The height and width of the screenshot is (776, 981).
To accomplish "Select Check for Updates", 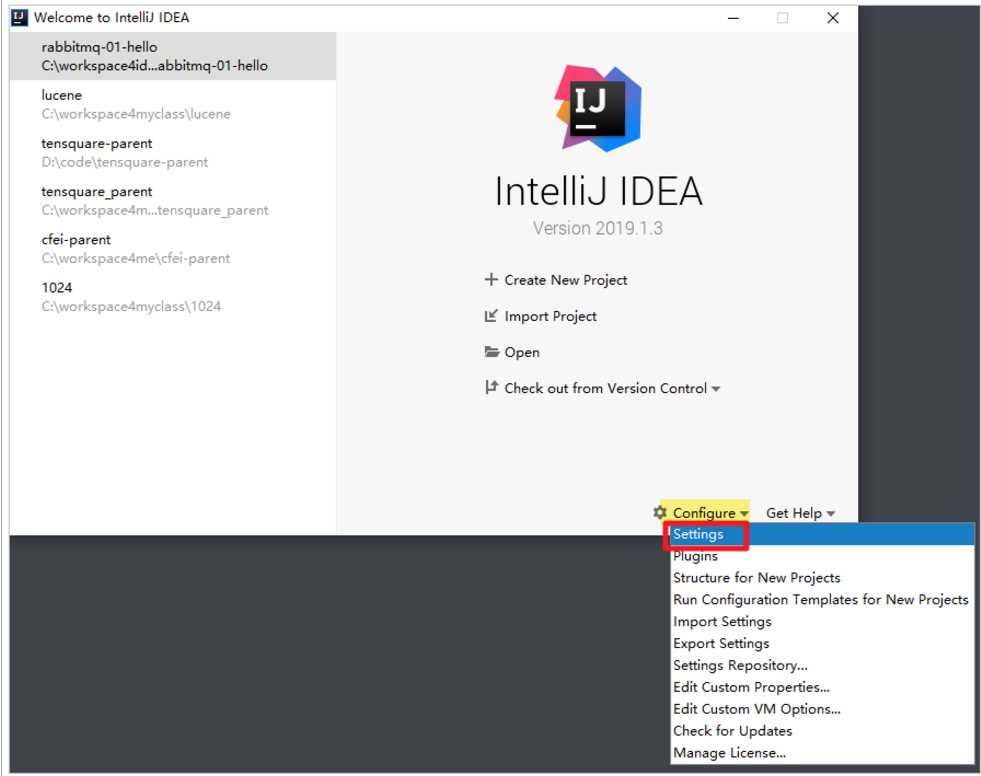I will (823, 731).
